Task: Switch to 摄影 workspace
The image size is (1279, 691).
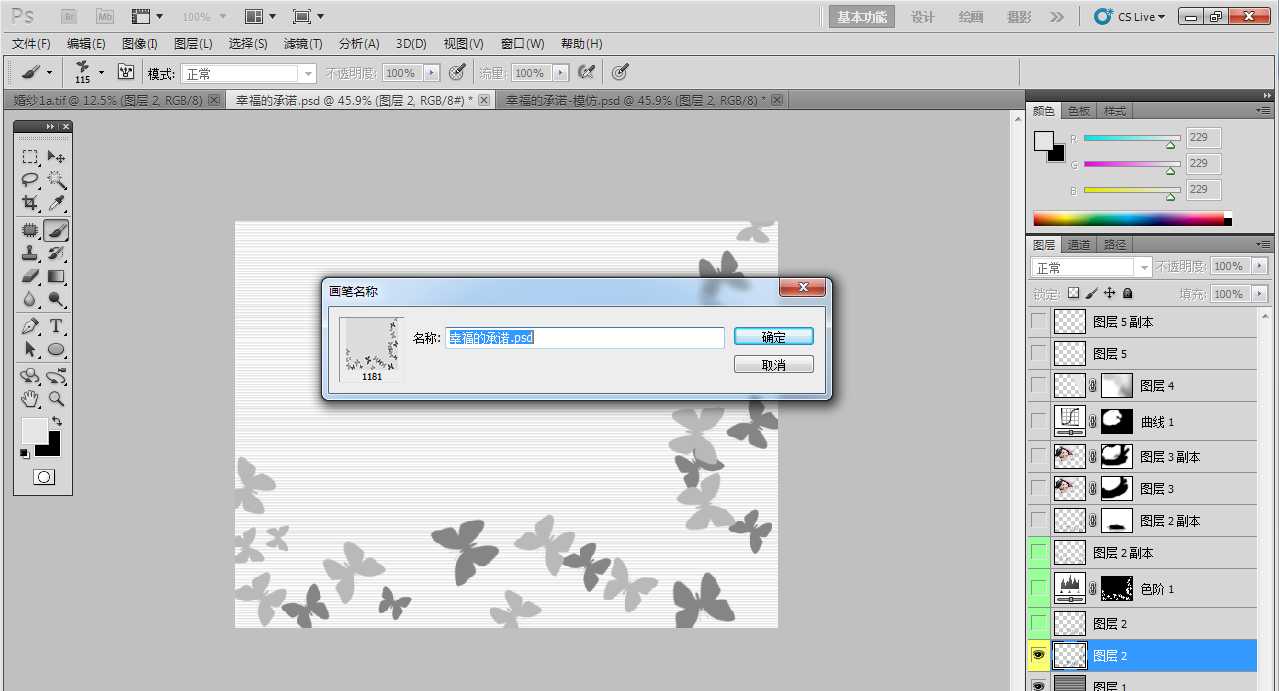Action: pos(1019,17)
